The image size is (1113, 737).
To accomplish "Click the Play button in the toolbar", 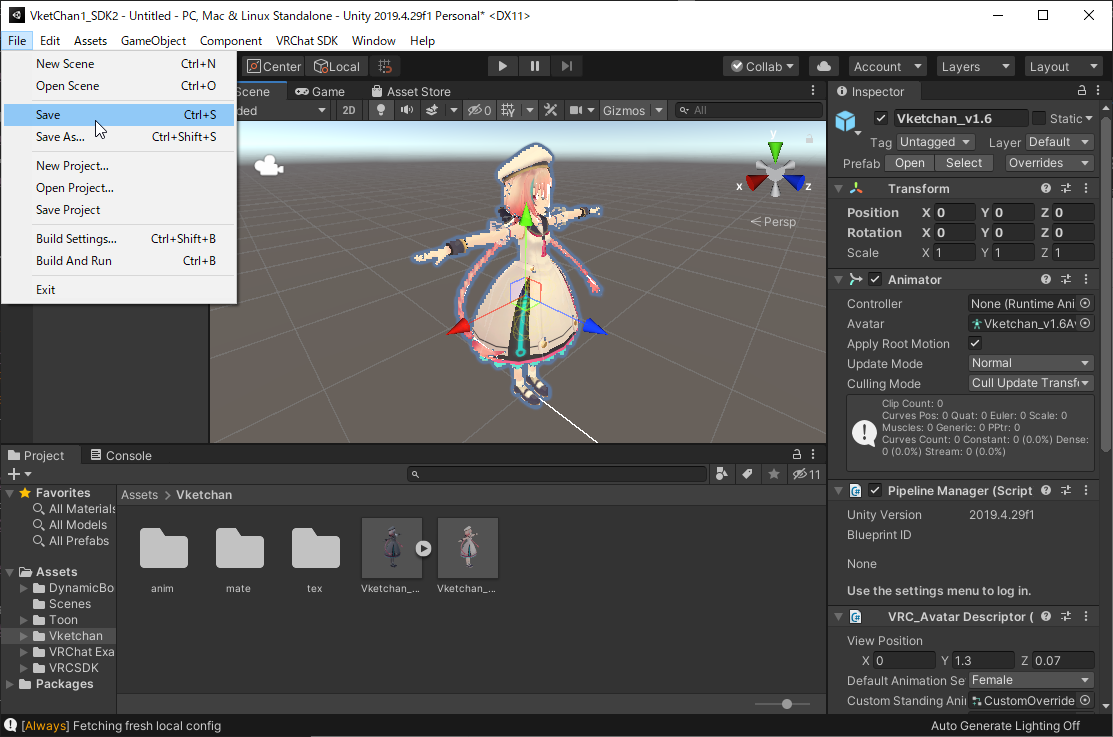I will [502, 66].
